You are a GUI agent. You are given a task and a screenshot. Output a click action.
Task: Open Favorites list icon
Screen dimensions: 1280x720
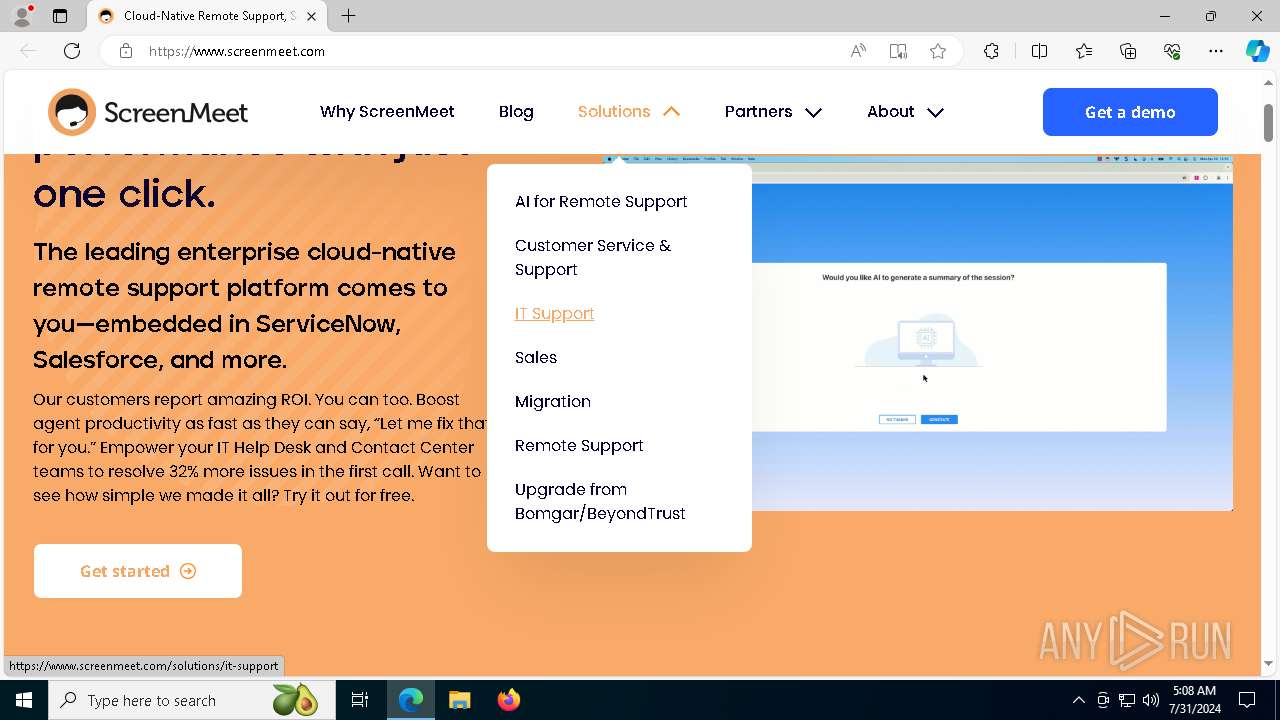click(x=1084, y=51)
